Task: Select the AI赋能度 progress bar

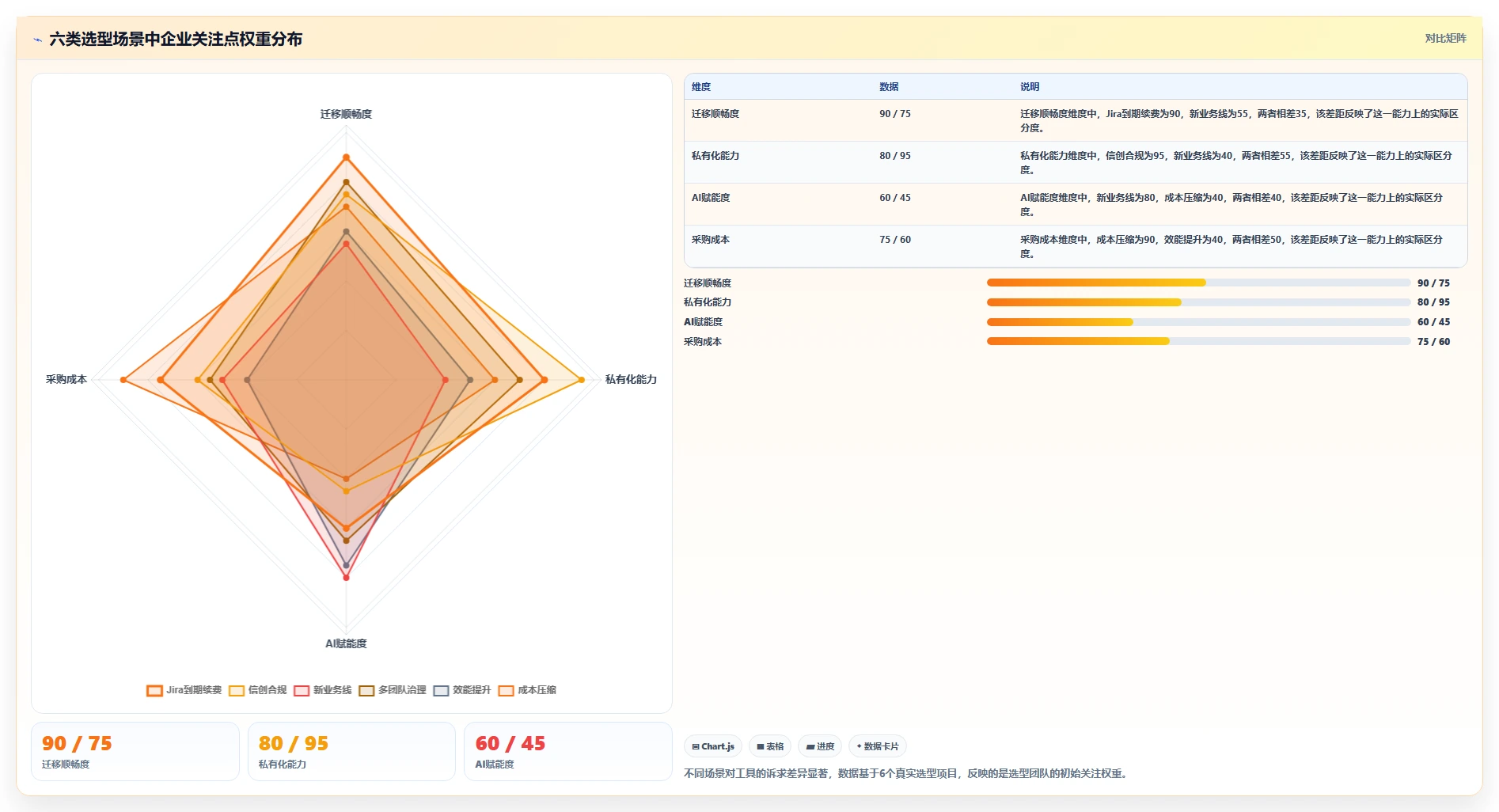Action: pyautogui.click(x=1198, y=322)
